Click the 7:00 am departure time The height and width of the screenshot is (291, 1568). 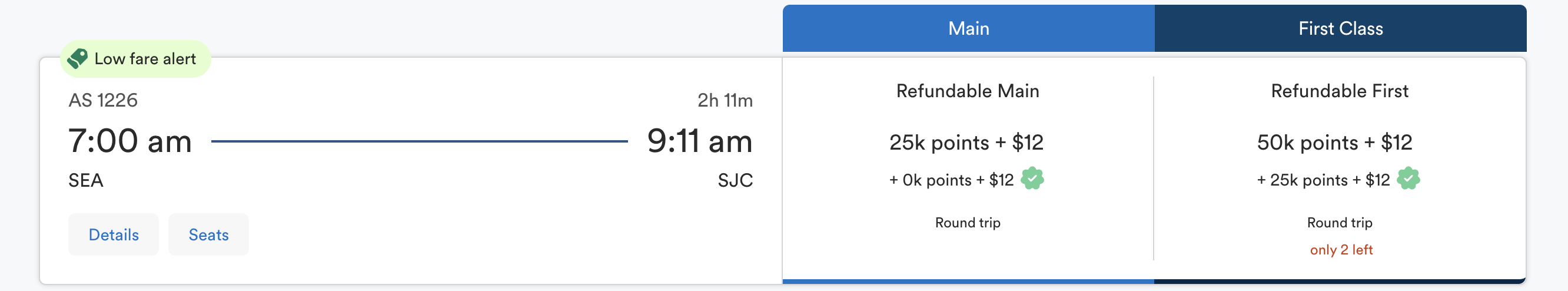pyautogui.click(x=129, y=141)
